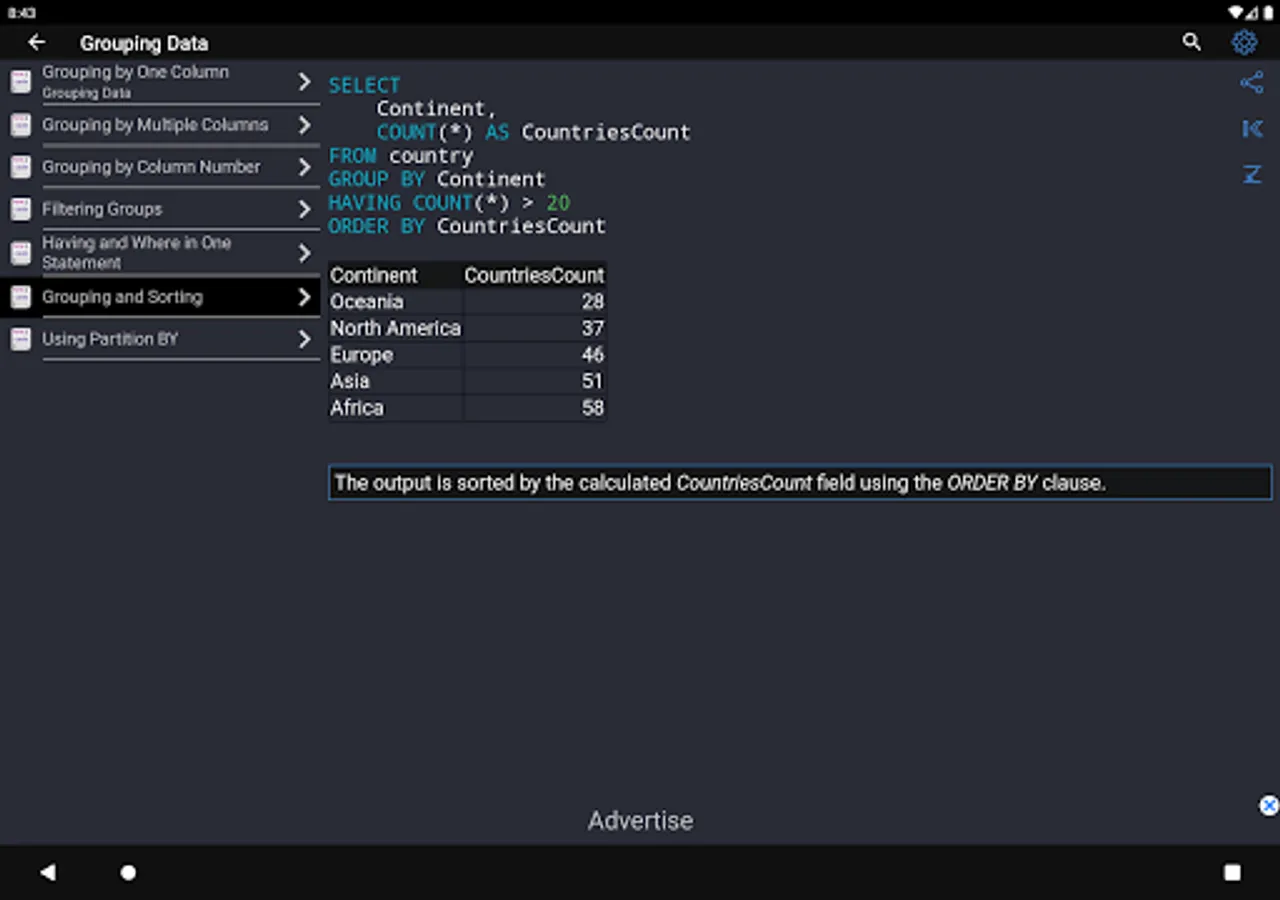Open Using Partition BY chevron arrow
The width and height of the screenshot is (1280, 900).
pyautogui.click(x=305, y=339)
